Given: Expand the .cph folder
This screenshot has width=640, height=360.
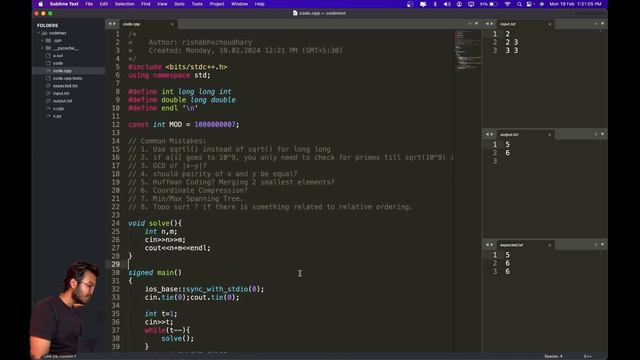Looking at the screenshot, I should (42, 40).
